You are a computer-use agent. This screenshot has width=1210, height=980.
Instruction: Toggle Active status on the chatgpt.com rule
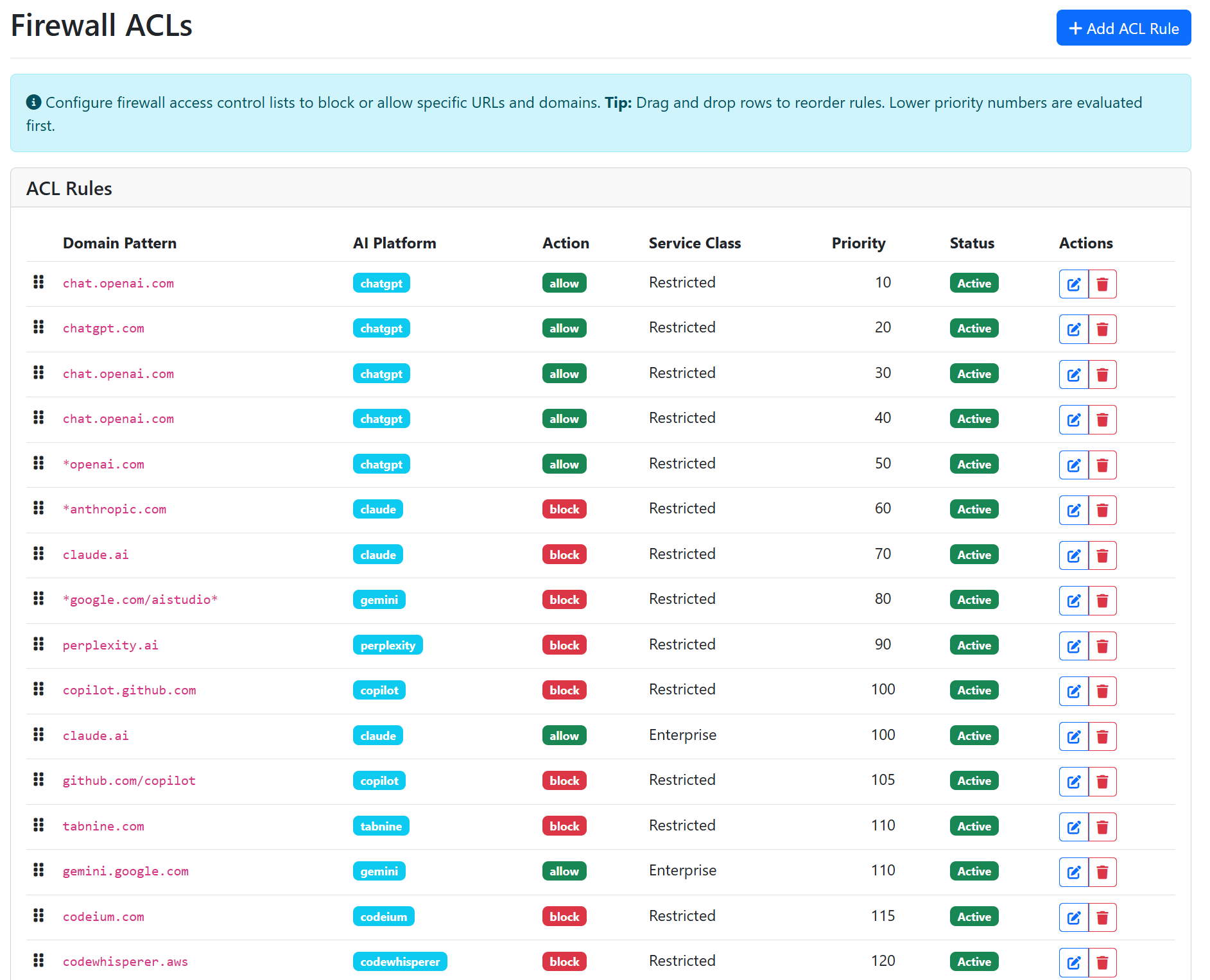[x=973, y=328]
